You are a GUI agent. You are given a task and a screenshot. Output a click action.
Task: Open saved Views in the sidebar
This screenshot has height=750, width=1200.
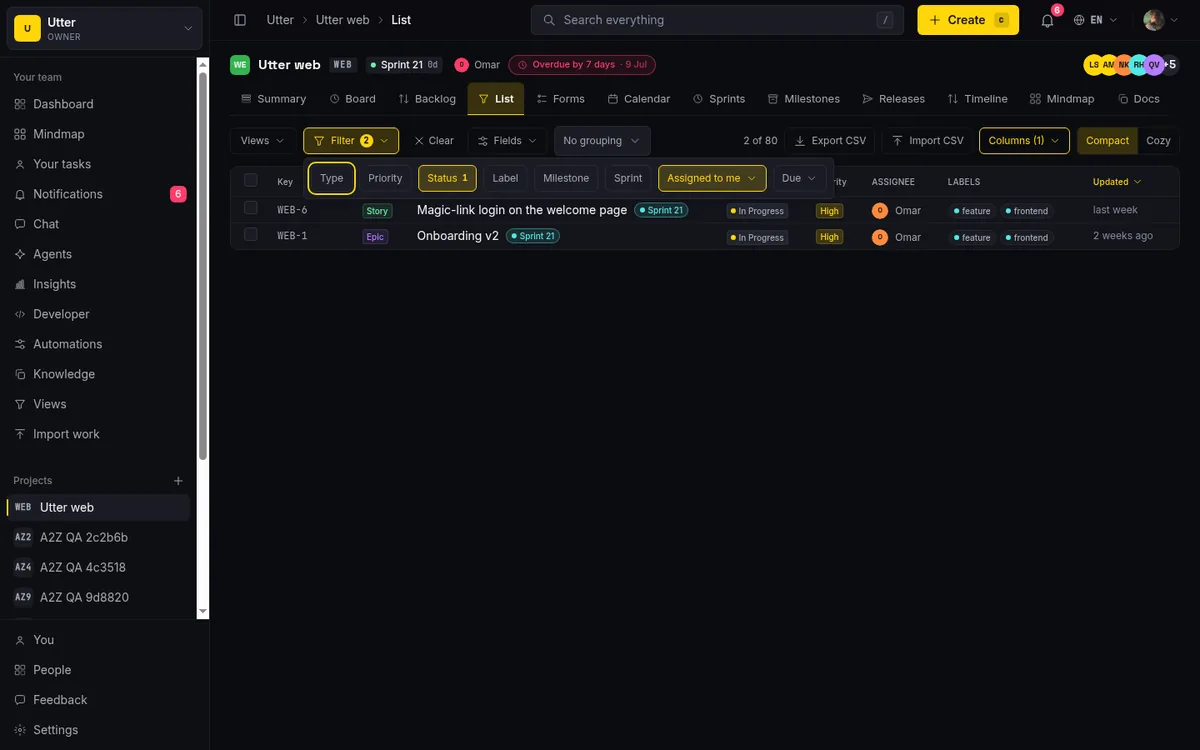coord(98,404)
